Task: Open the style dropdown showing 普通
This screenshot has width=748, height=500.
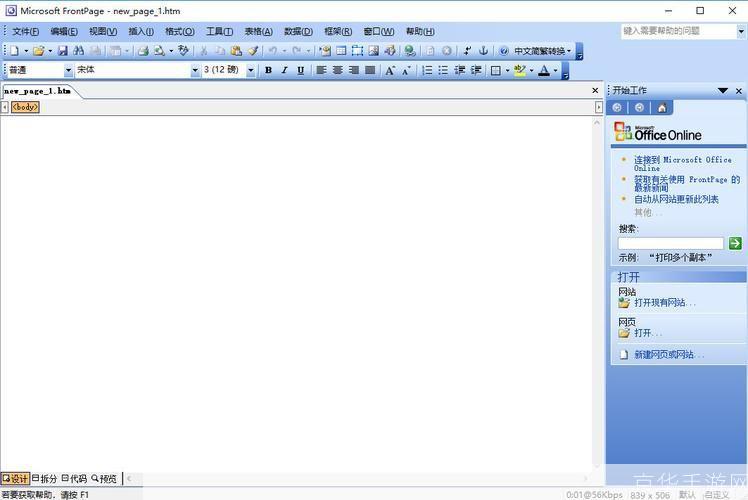Action: tap(68, 70)
